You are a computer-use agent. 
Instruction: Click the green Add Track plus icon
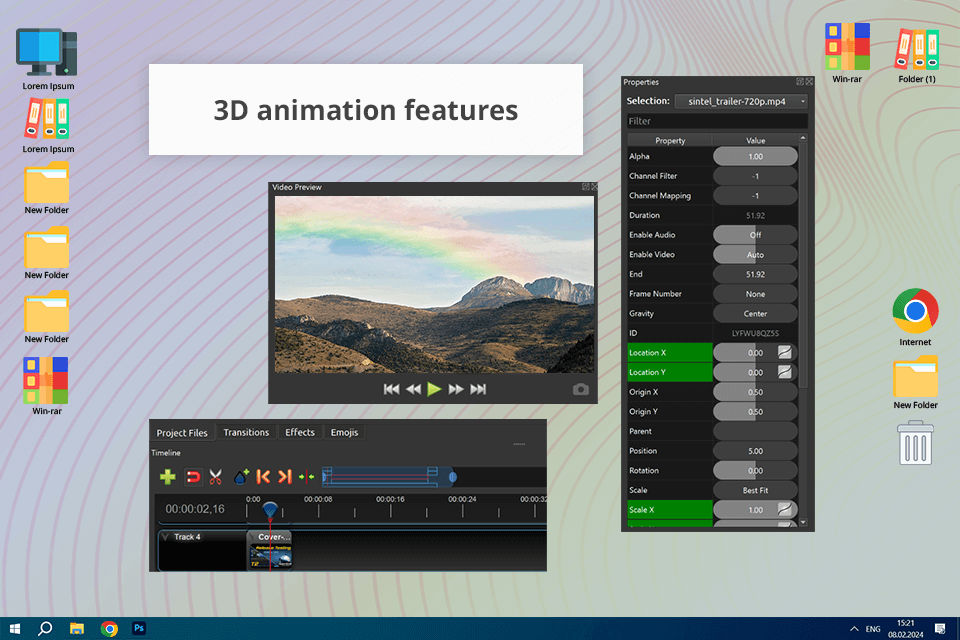(x=168, y=476)
